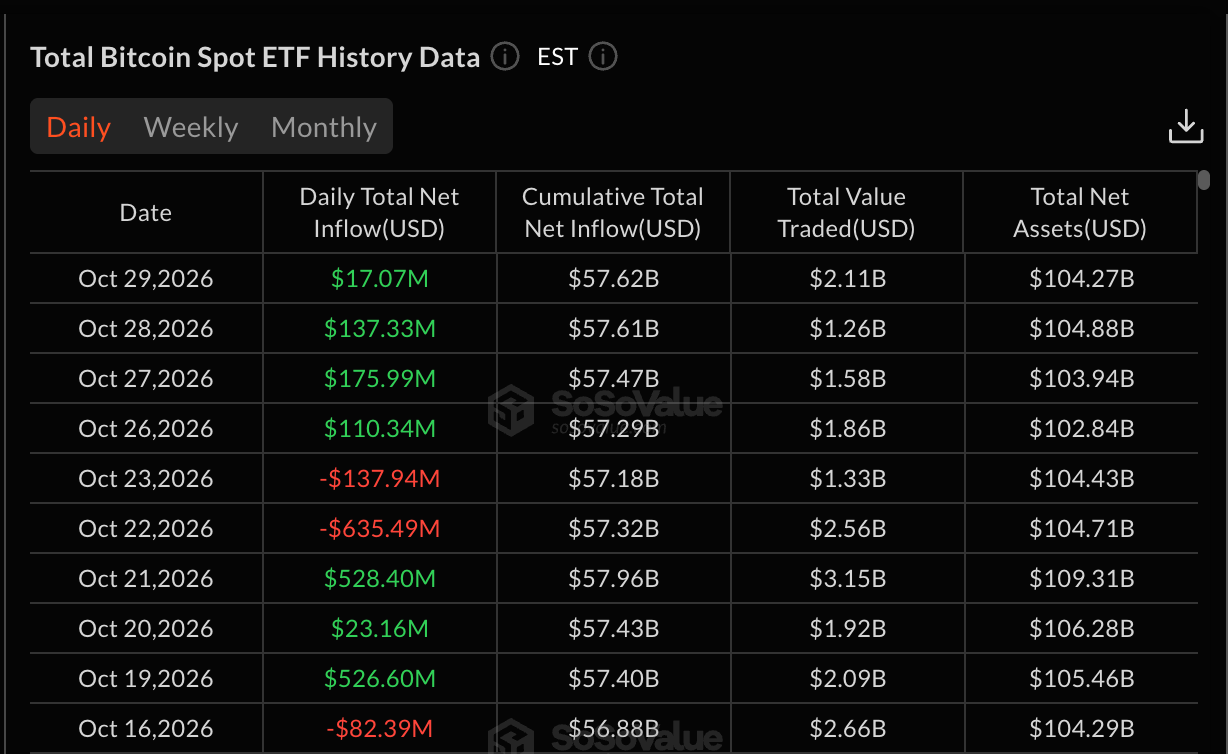The height and width of the screenshot is (754, 1228).
Task: Click the $1.92B value traded cell
Action: (848, 628)
